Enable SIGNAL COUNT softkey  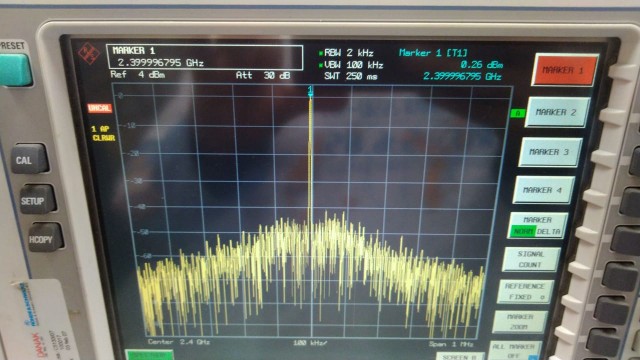tap(530, 259)
